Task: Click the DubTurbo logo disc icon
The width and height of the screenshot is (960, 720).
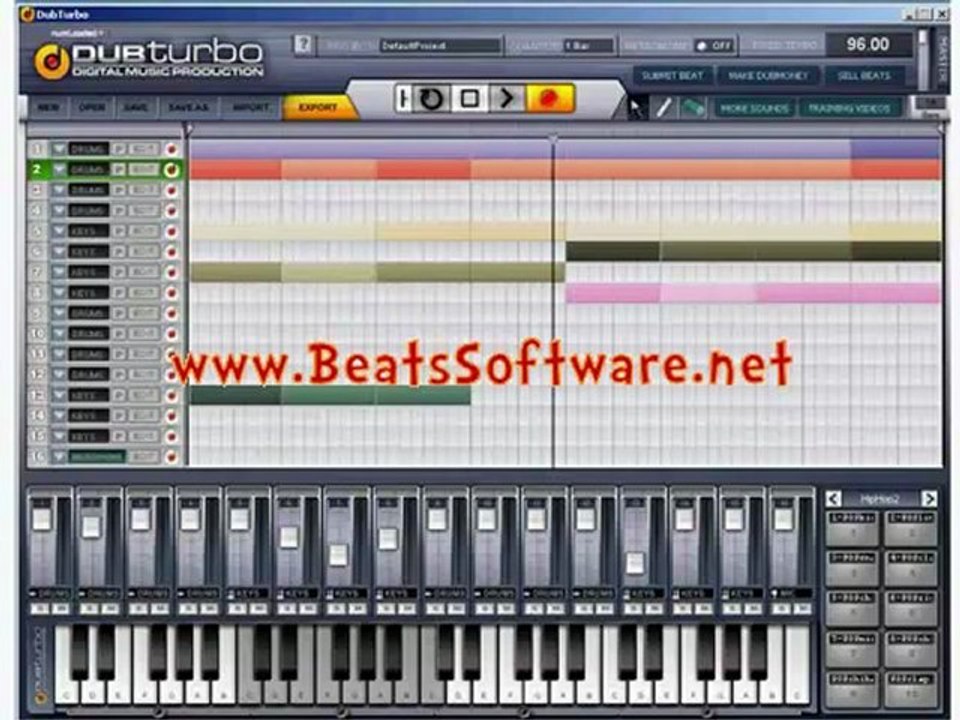Action: click(x=52, y=62)
